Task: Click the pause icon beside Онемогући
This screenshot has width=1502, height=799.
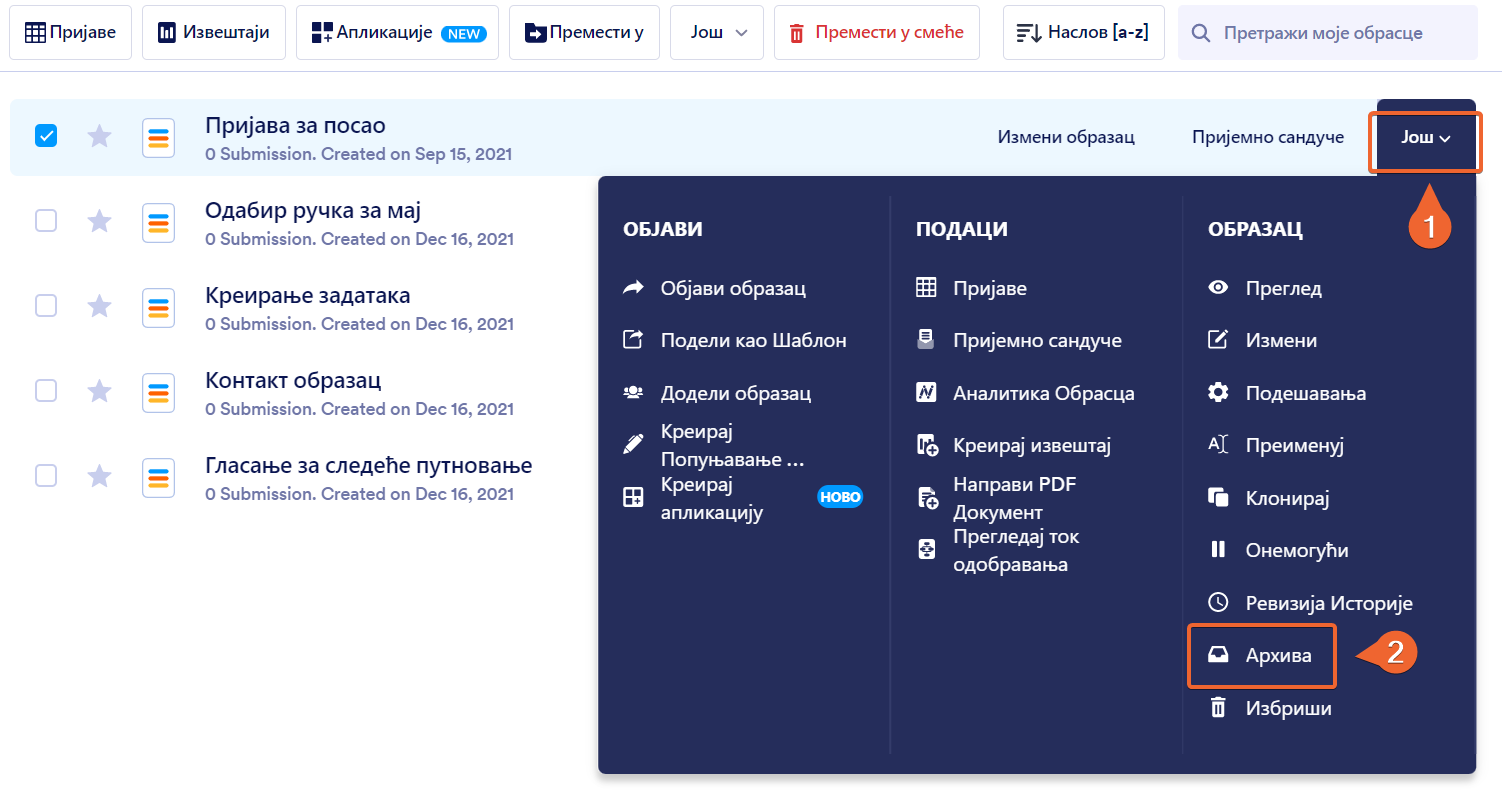Action: click(x=1218, y=549)
